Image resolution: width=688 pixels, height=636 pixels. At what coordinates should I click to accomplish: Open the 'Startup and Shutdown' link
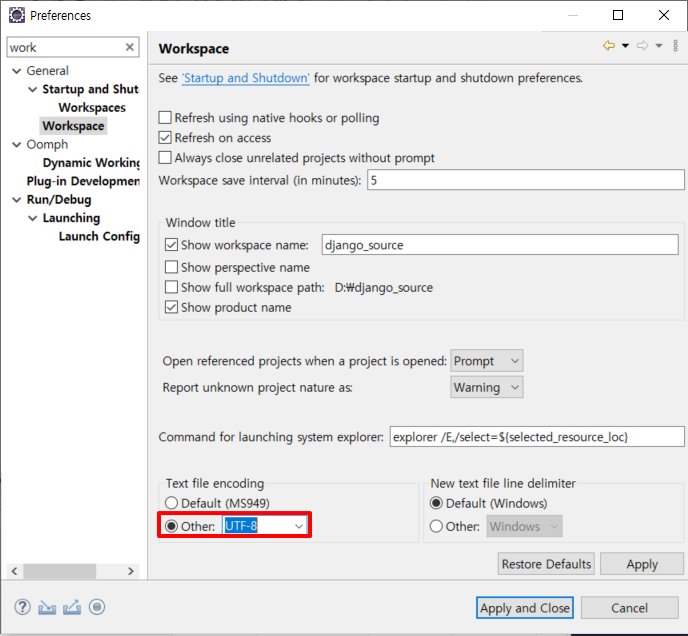click(246, 78)
